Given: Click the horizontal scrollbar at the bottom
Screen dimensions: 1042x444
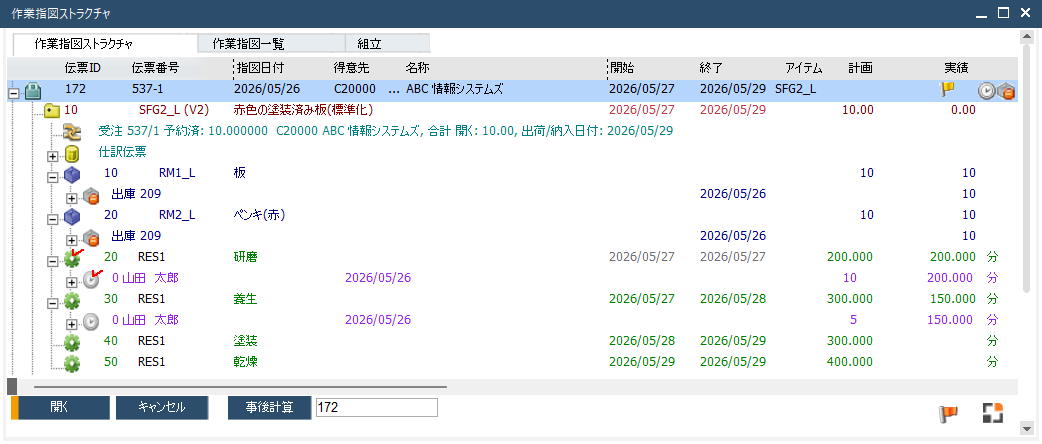Looking at the screenshot, I should (x=241, y=386).
